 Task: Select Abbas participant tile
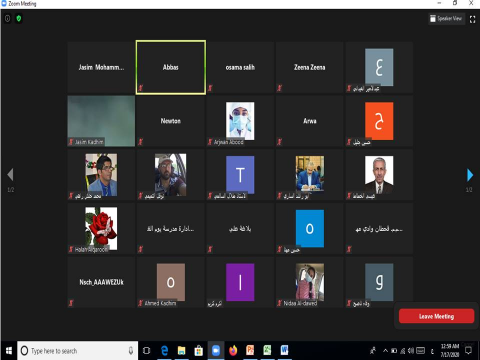point(171,67)
